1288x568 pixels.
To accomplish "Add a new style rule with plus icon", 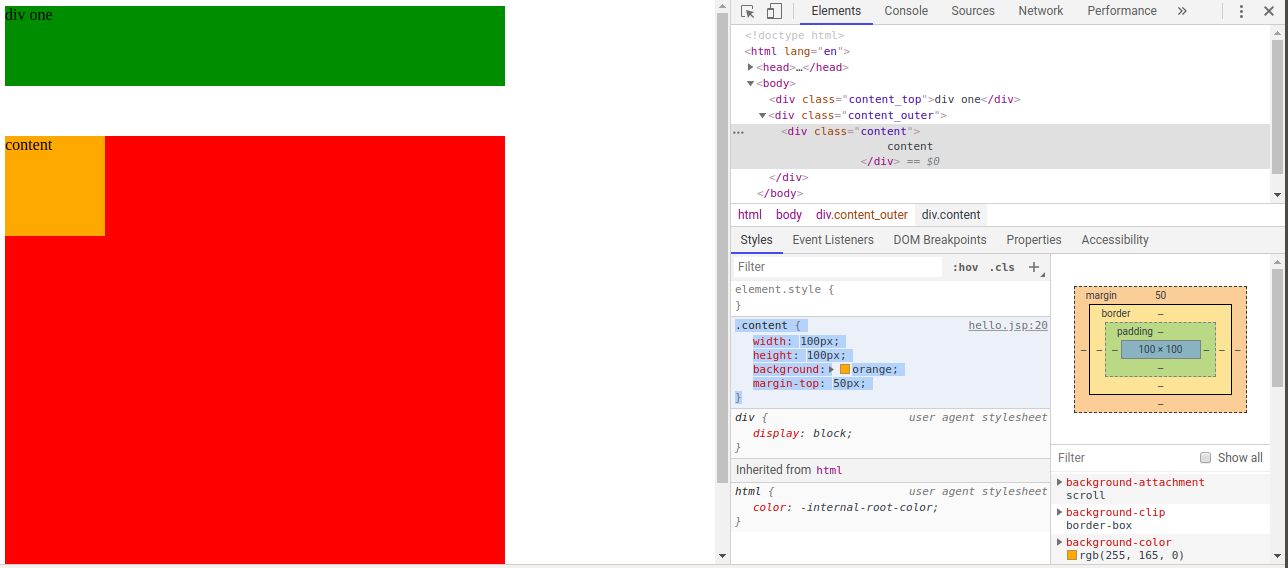I will (x=1035, y=267).
